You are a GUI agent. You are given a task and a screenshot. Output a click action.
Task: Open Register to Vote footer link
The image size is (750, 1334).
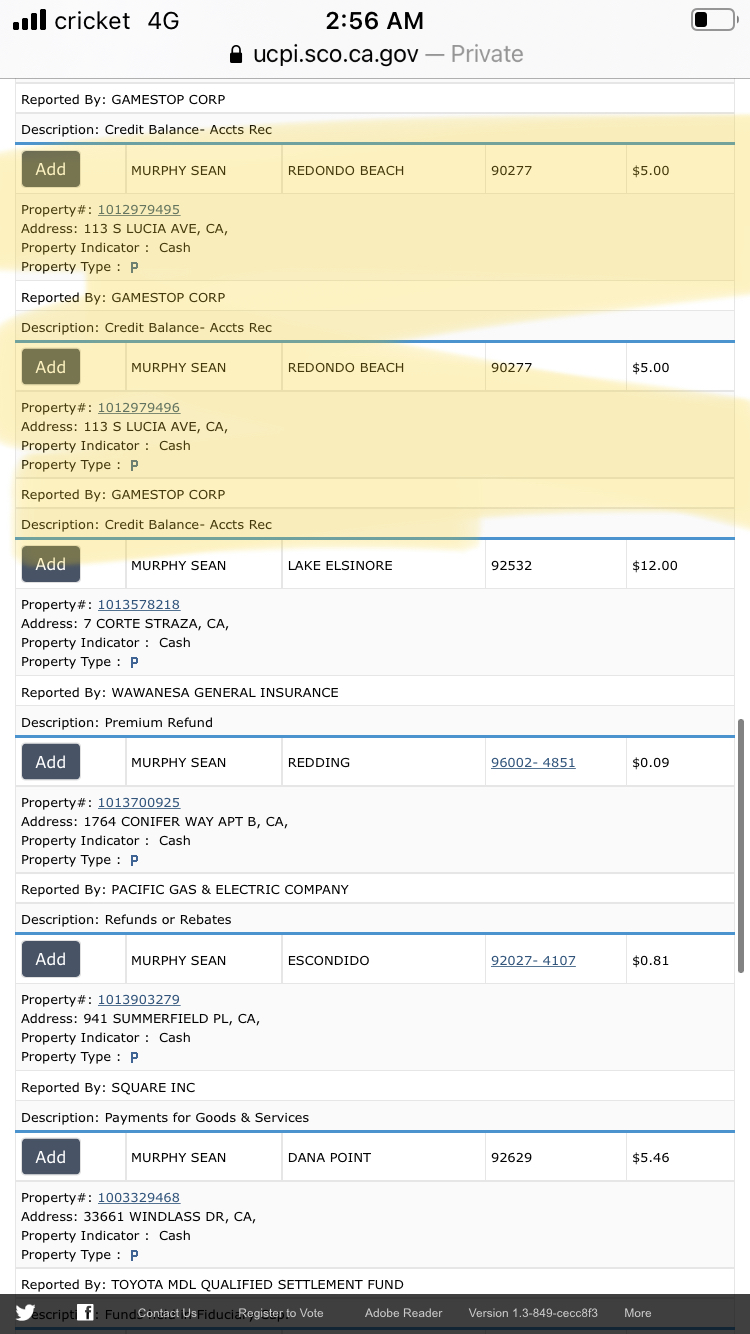(281, 1313)
